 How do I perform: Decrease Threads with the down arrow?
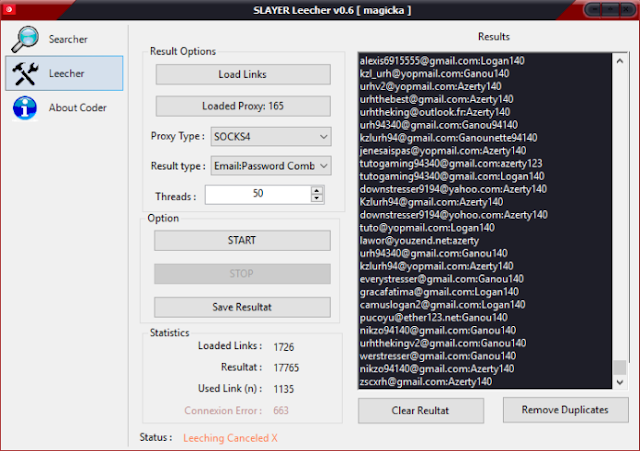[317, 198]
